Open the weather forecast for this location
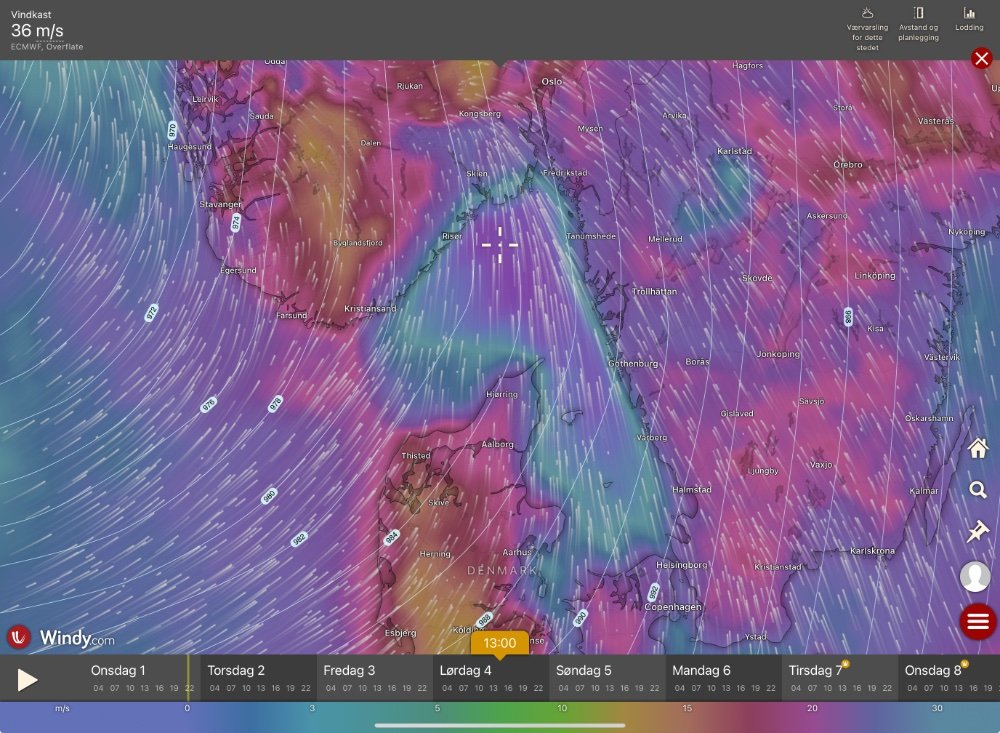Screen dimensions: 1000x733 tap(867, 28)
